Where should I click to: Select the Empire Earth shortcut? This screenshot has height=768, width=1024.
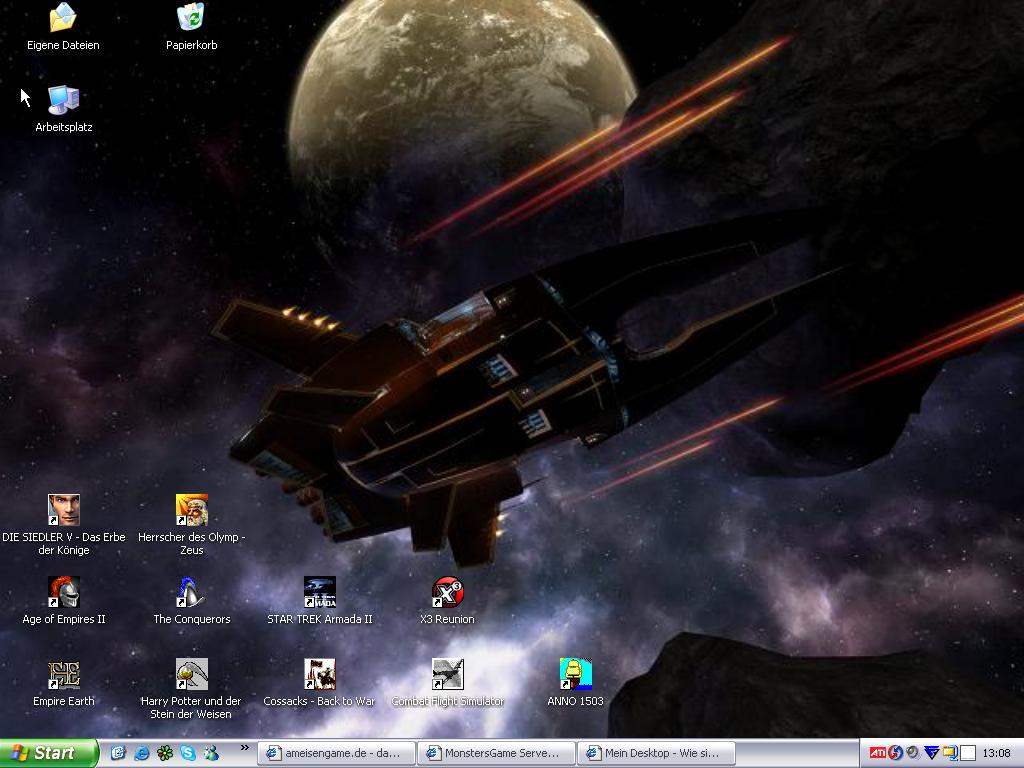(x=64, y=674)
